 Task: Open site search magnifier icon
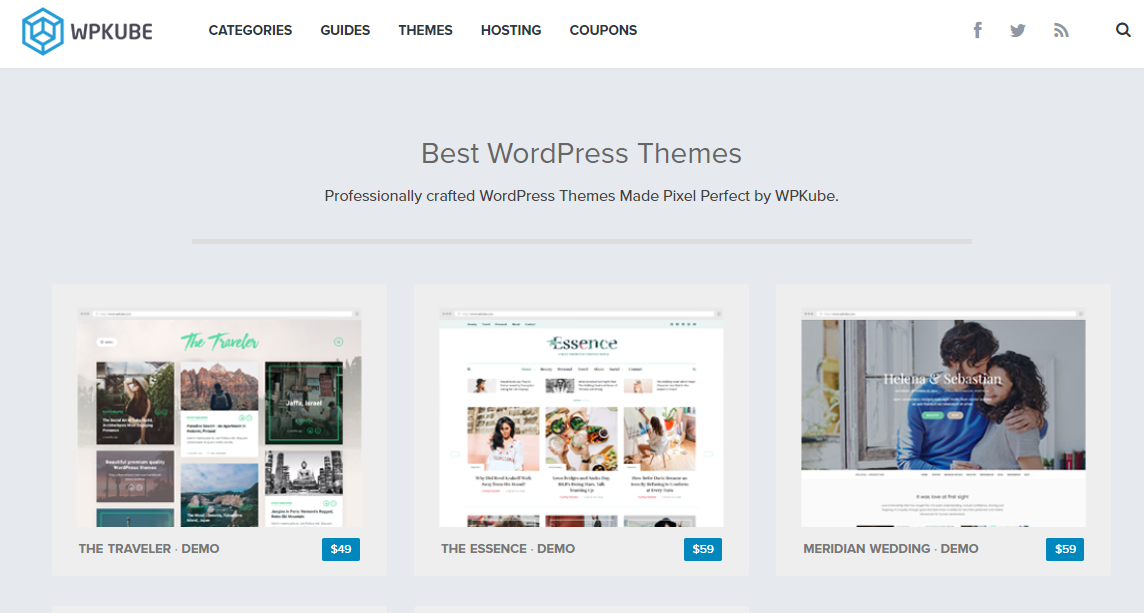pyautogui.click(x=1123, y=30)
